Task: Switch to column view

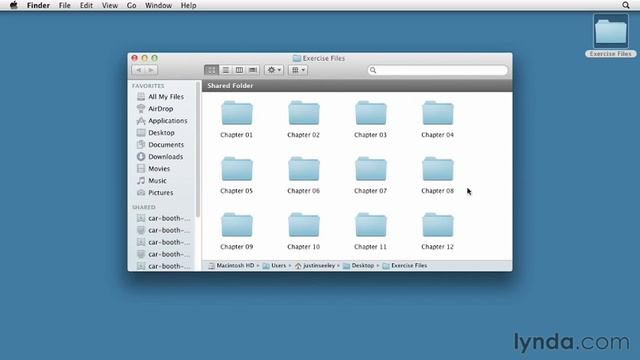Action: click(x=239, y=70)
